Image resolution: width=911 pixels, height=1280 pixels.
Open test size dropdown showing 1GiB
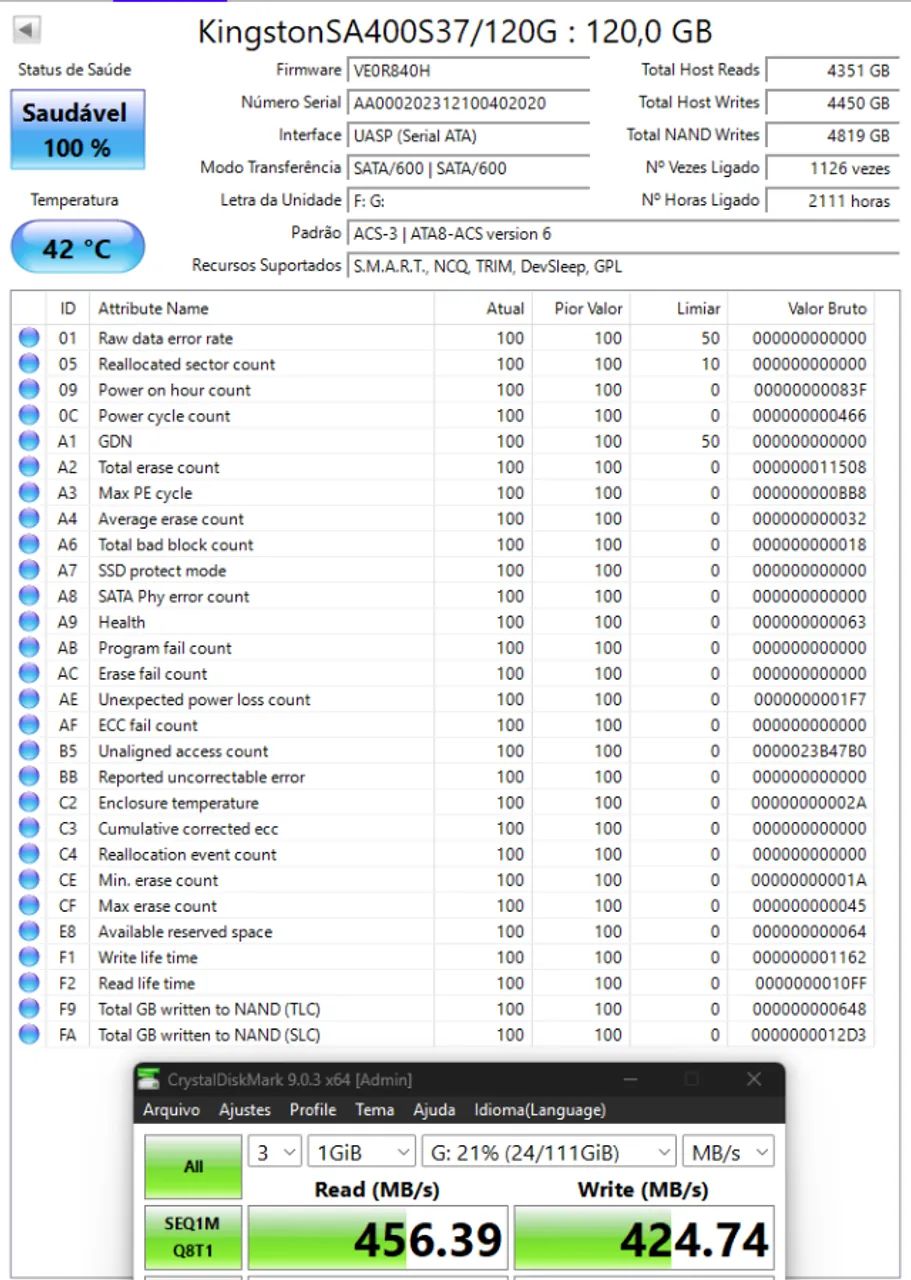[x=361, y=1152]
